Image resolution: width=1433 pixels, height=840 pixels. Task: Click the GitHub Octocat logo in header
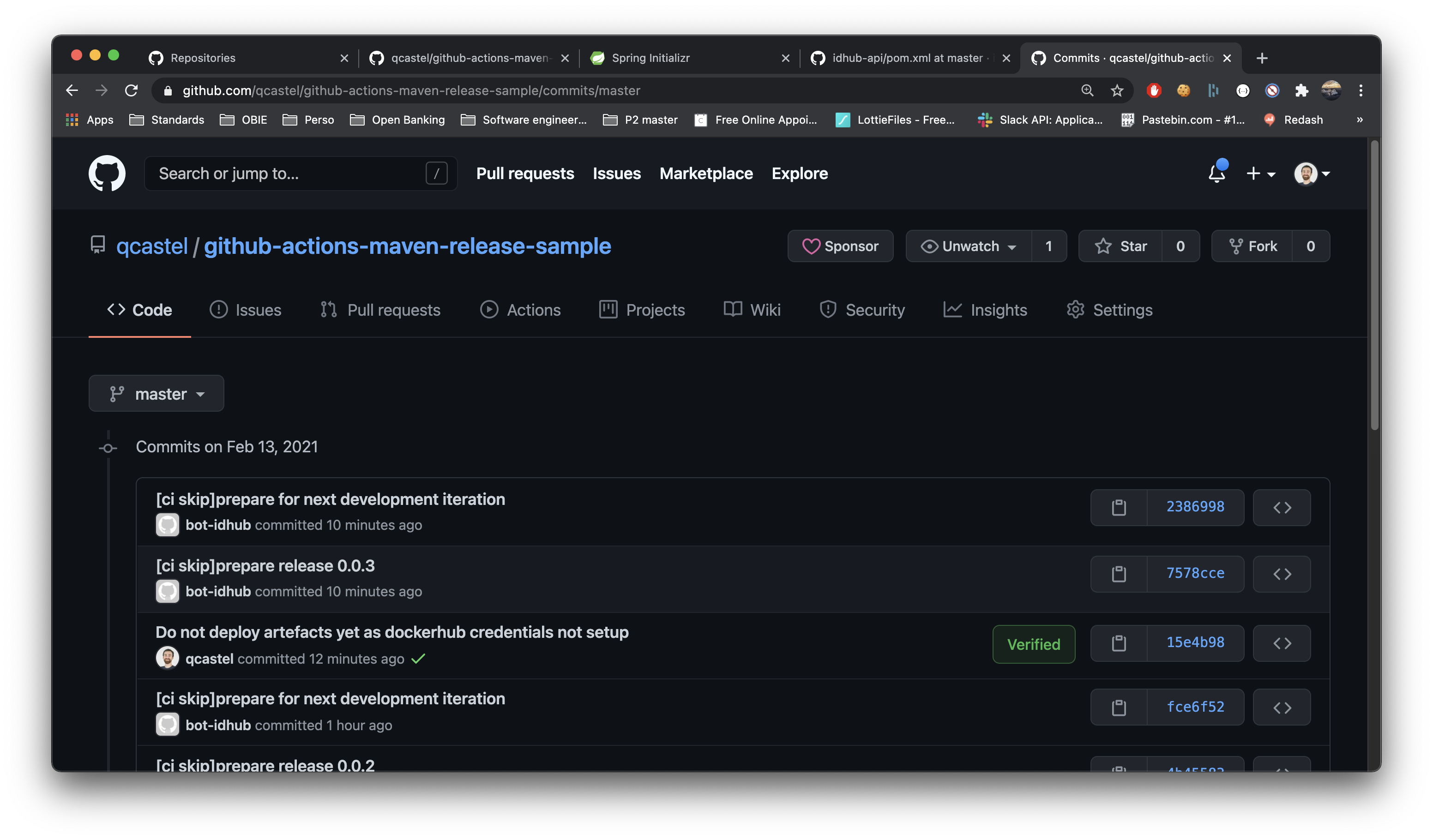pos(107,174)
